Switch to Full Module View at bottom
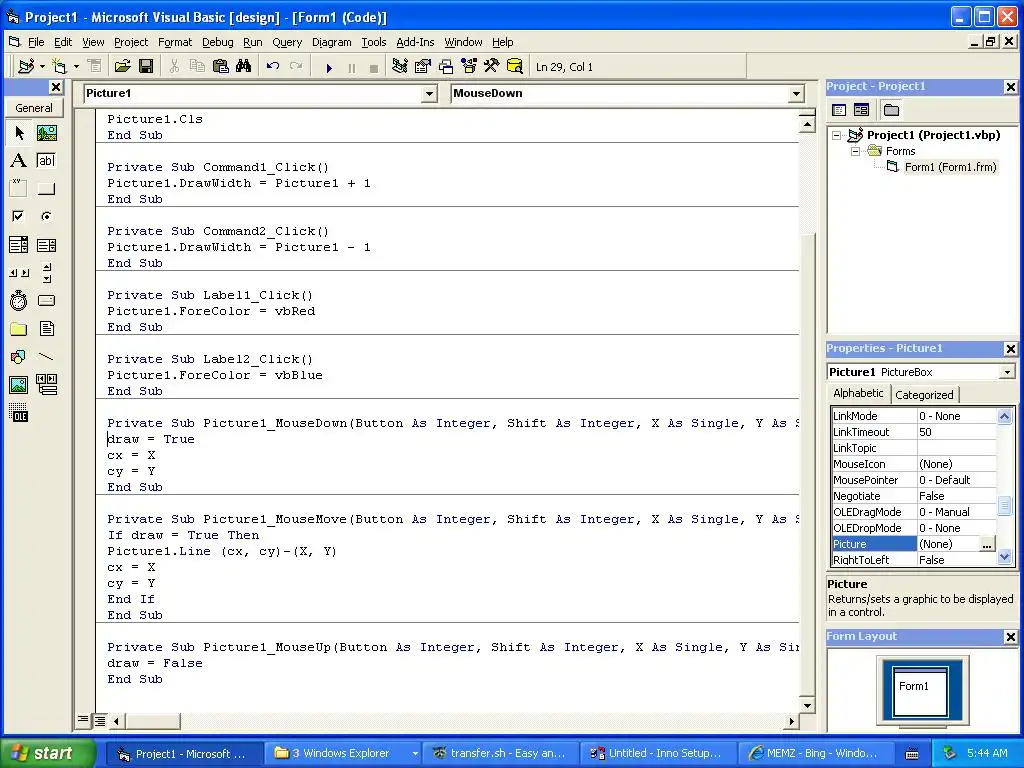1024x768 pixels. [x=99, y=721]
